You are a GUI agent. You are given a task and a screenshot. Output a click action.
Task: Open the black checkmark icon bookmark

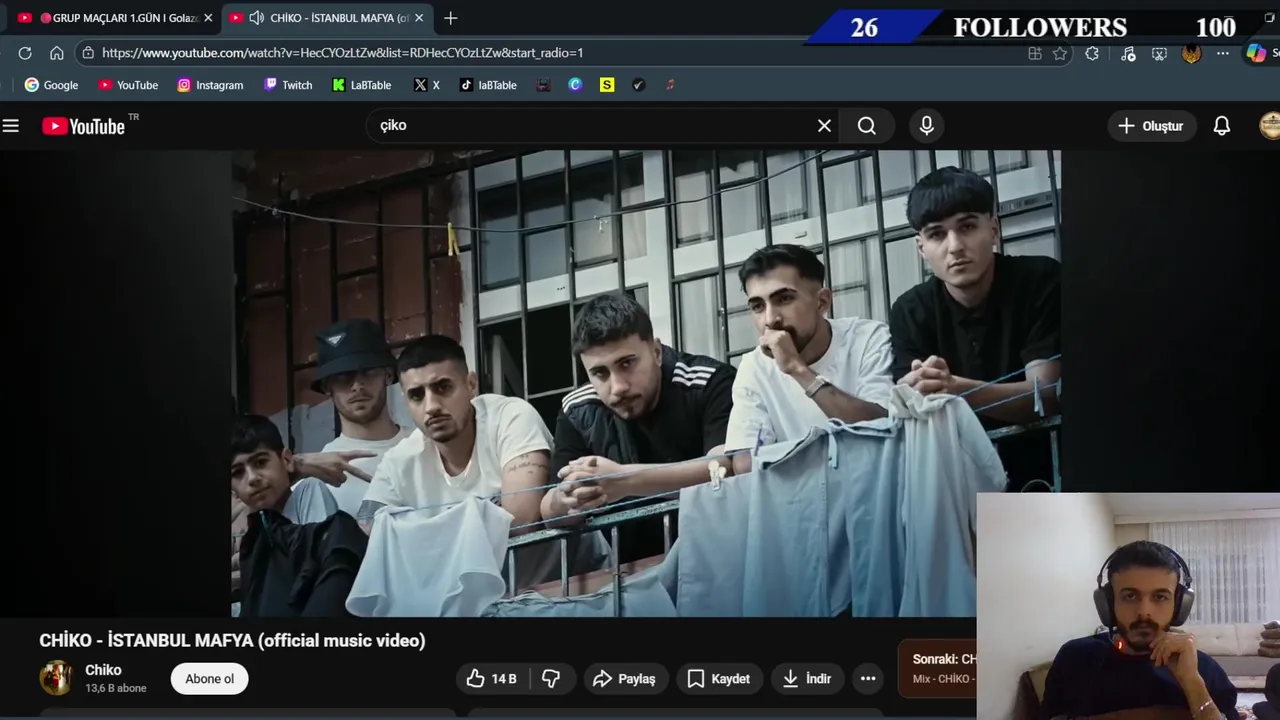(639, 85)
